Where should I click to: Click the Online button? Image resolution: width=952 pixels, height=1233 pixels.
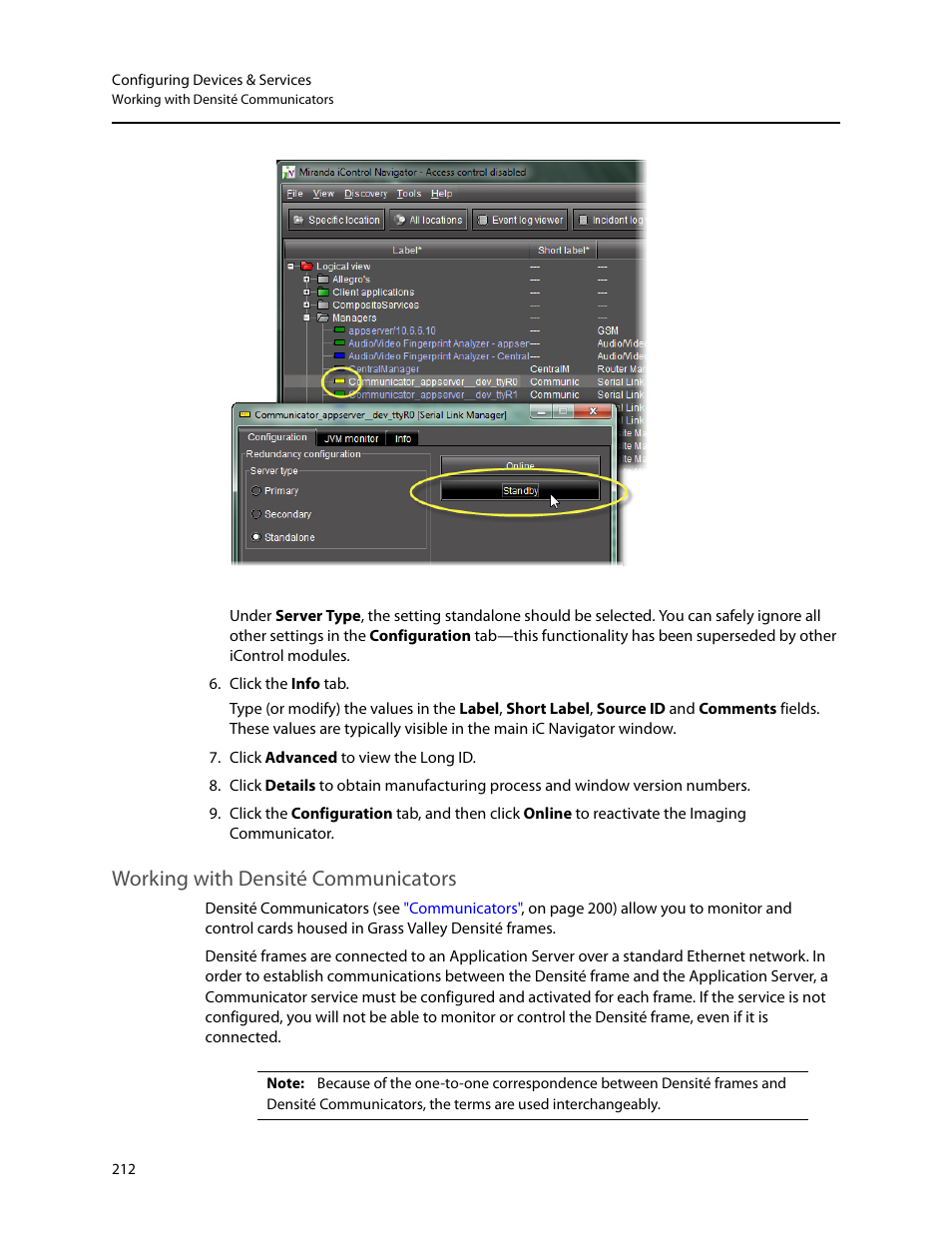pyautogui.click(x=520, y=465)
